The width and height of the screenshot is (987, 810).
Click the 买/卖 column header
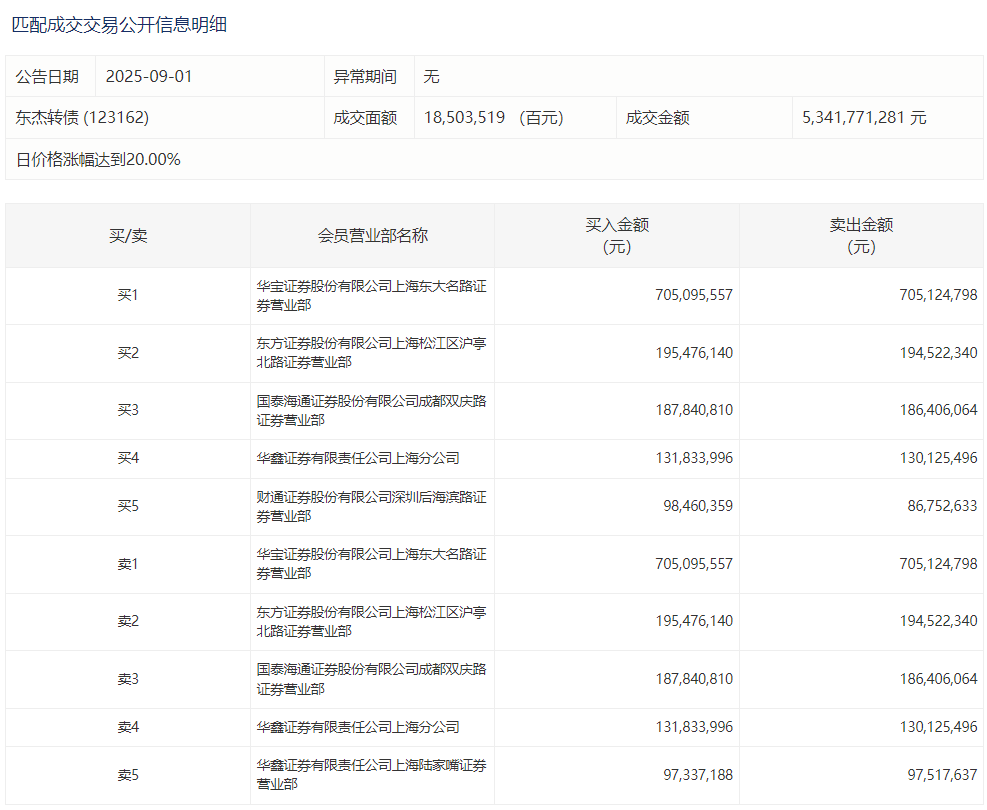128,236
